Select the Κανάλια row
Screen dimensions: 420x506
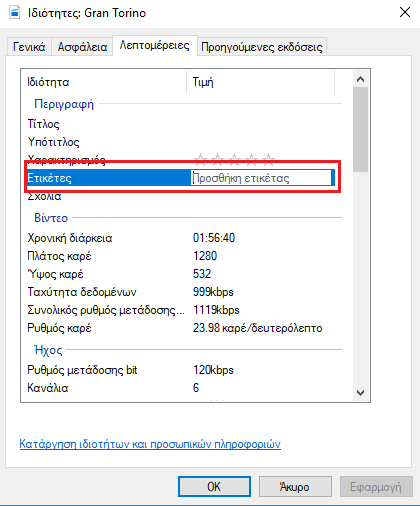(x=181, y=388)
